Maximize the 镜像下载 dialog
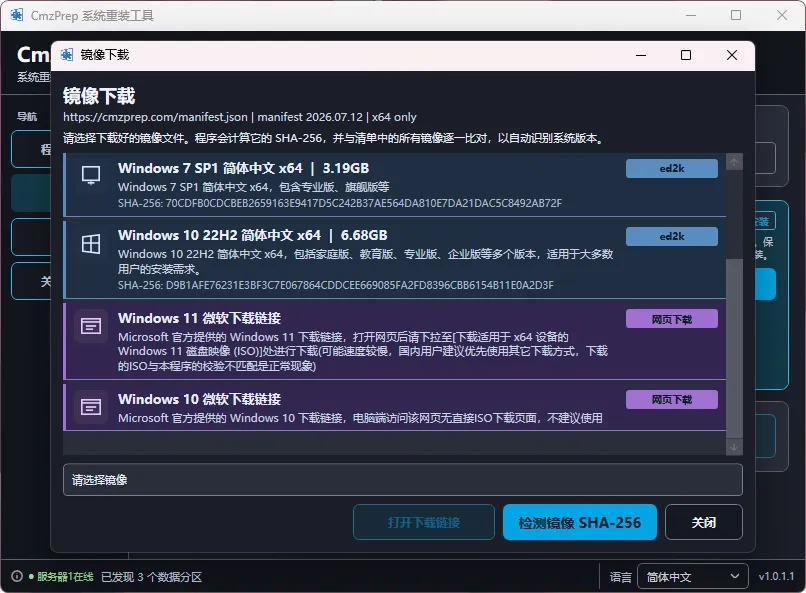Viewport: 806px width, 593px height. [686, 55]
